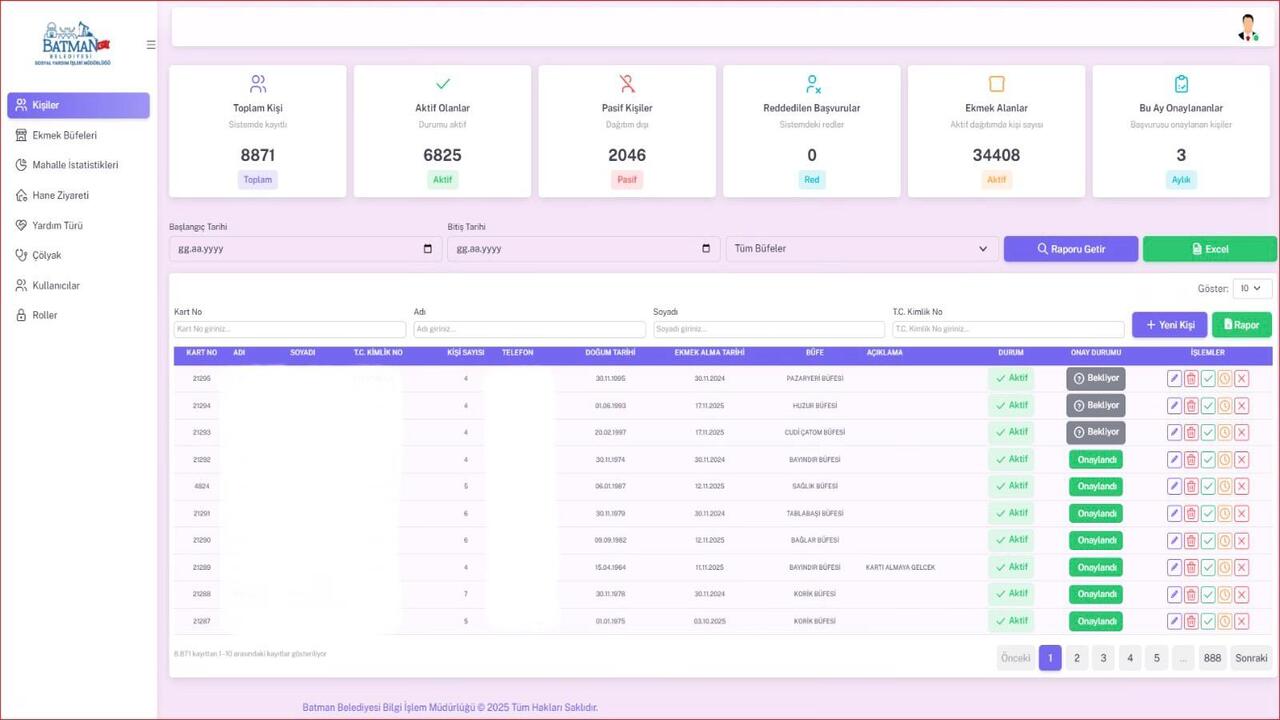Toggle the Onaylandı approval badge for card 21289
The height and width of the screenshot is (720, 1280).
(x=1095, y=567)
